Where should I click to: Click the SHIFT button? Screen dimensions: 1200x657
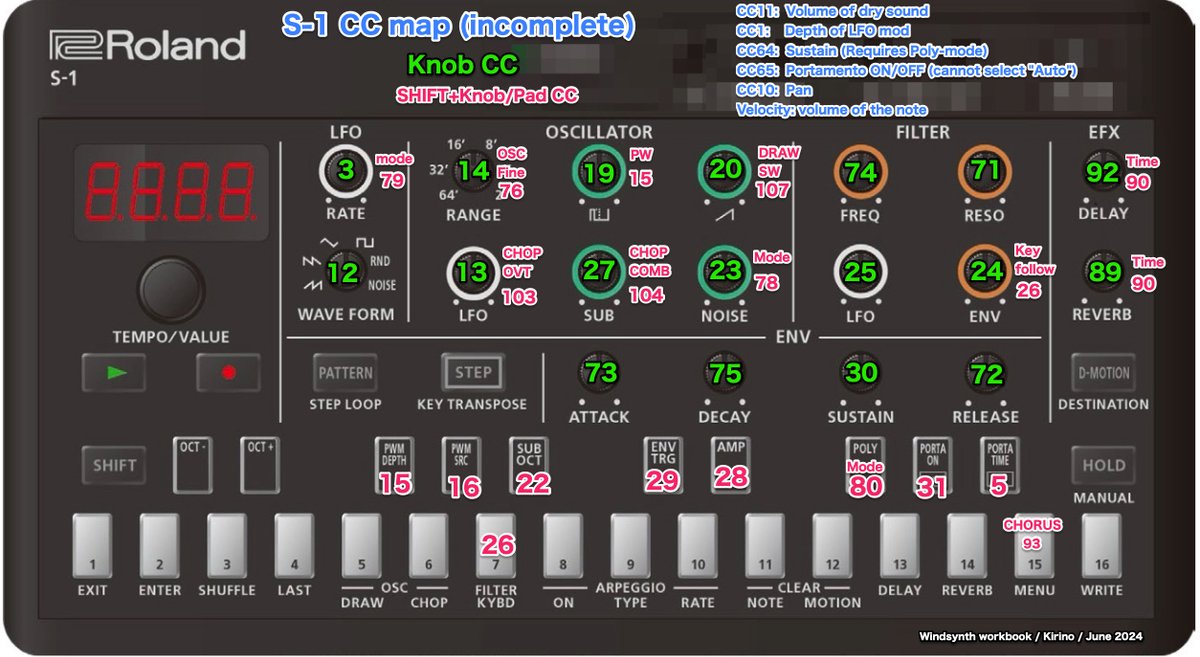[x=114, y=465]
